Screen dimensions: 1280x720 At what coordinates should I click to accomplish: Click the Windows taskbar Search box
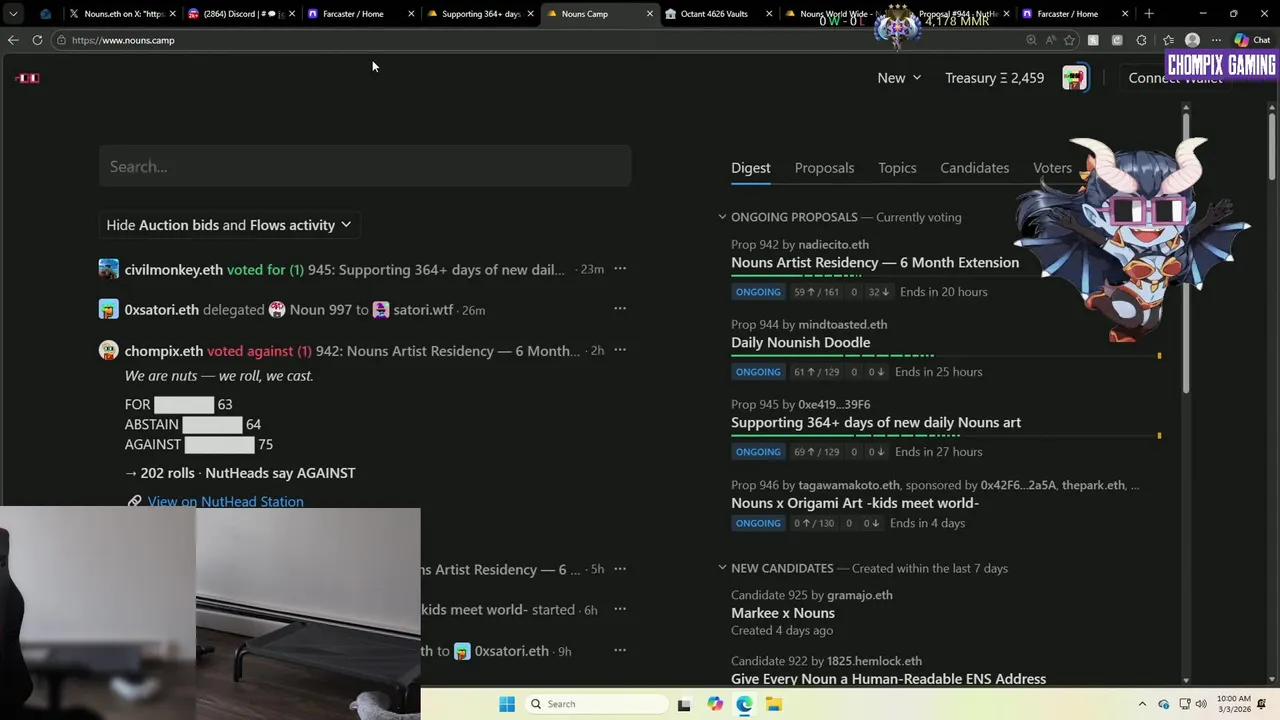[x=597, y=704]
